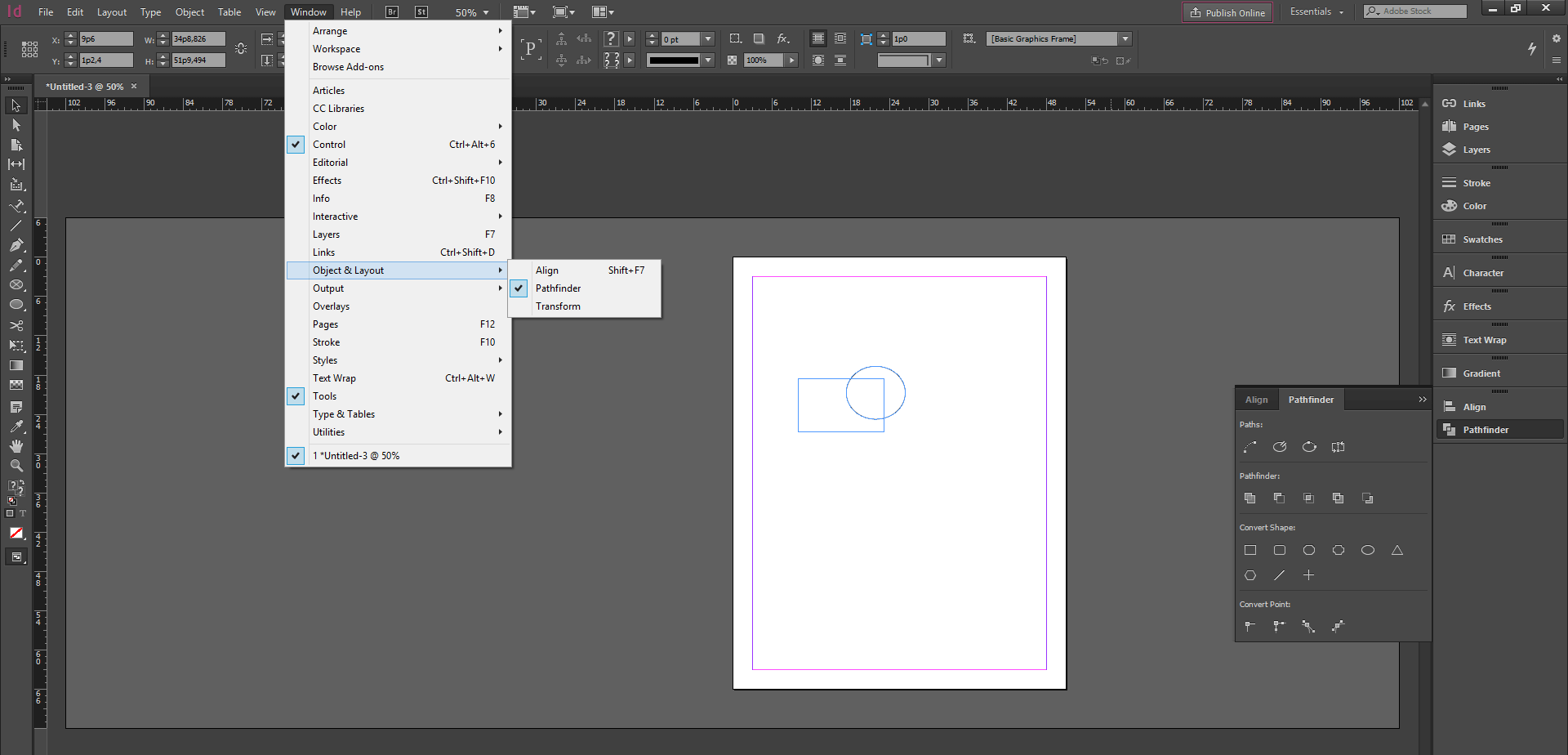Open the Object menu
Viewport: 1568px width, 755px height.
tap(189, 11)
